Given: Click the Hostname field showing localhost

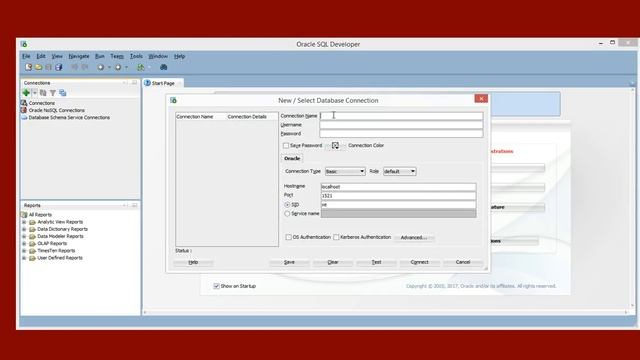Looking at the screenshot, I should click(x=398, y=187).
